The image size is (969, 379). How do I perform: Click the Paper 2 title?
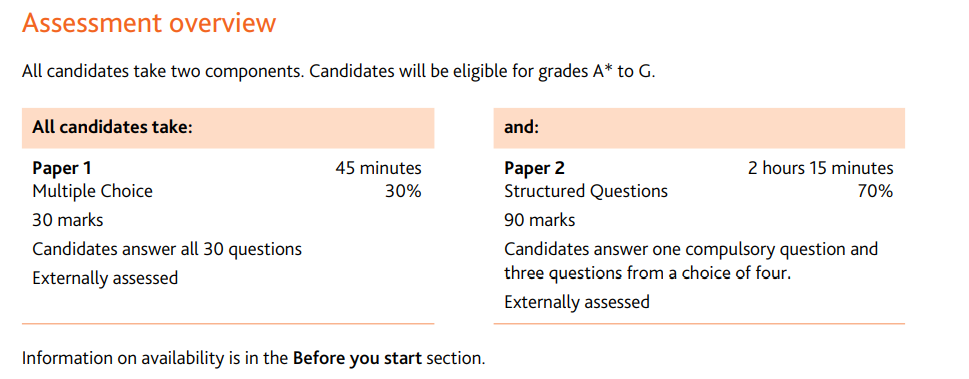pos(535,168)
